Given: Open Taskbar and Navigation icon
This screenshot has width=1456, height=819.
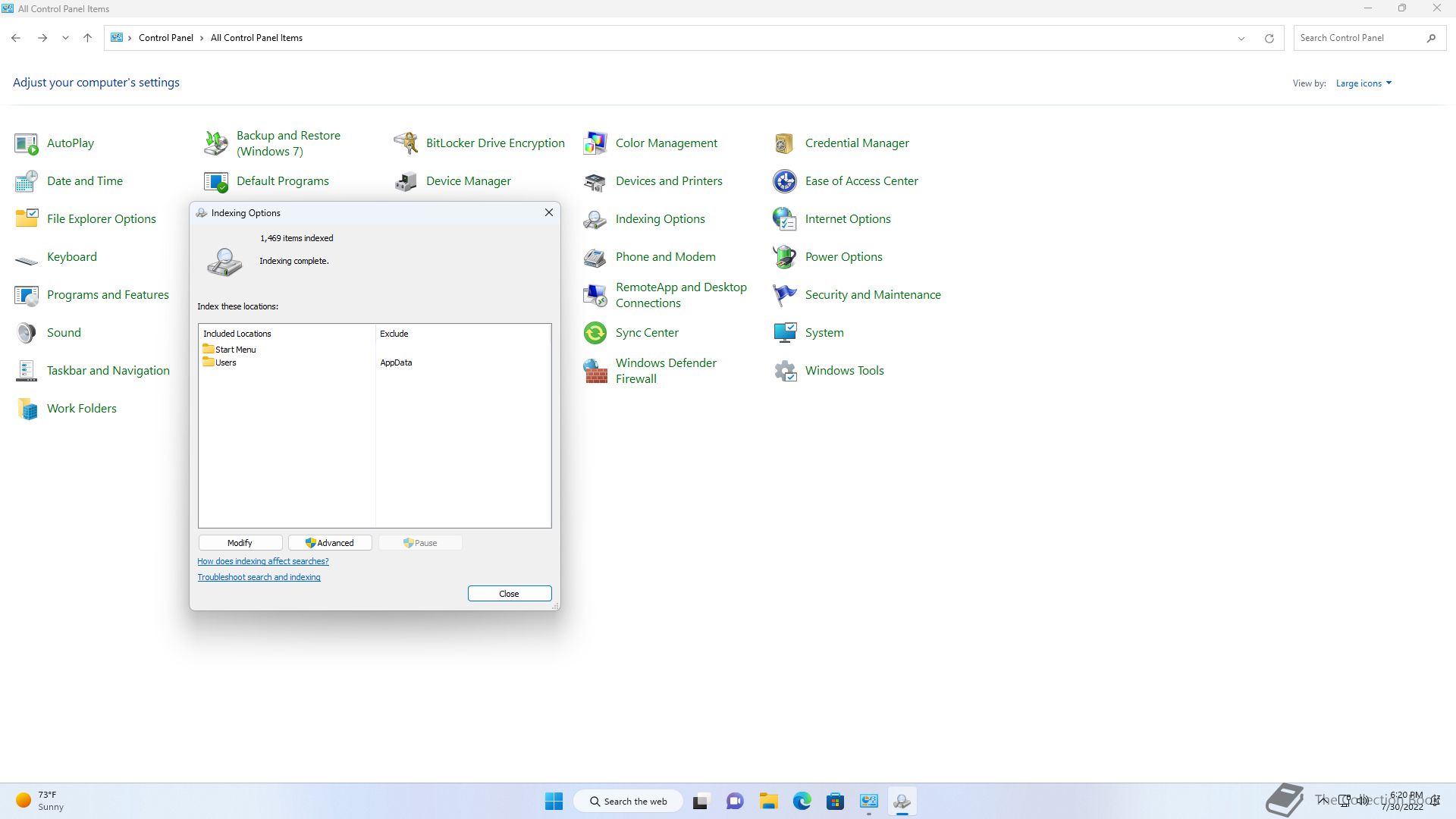Looking at the screenshot, I should (x=27, y=371).
